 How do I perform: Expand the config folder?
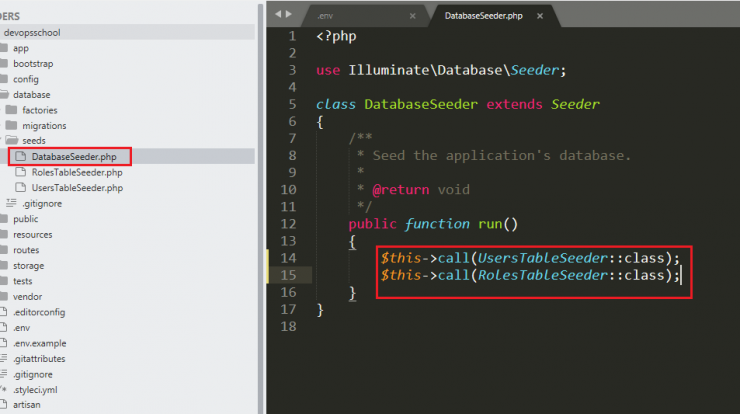[x=26, y=79]
